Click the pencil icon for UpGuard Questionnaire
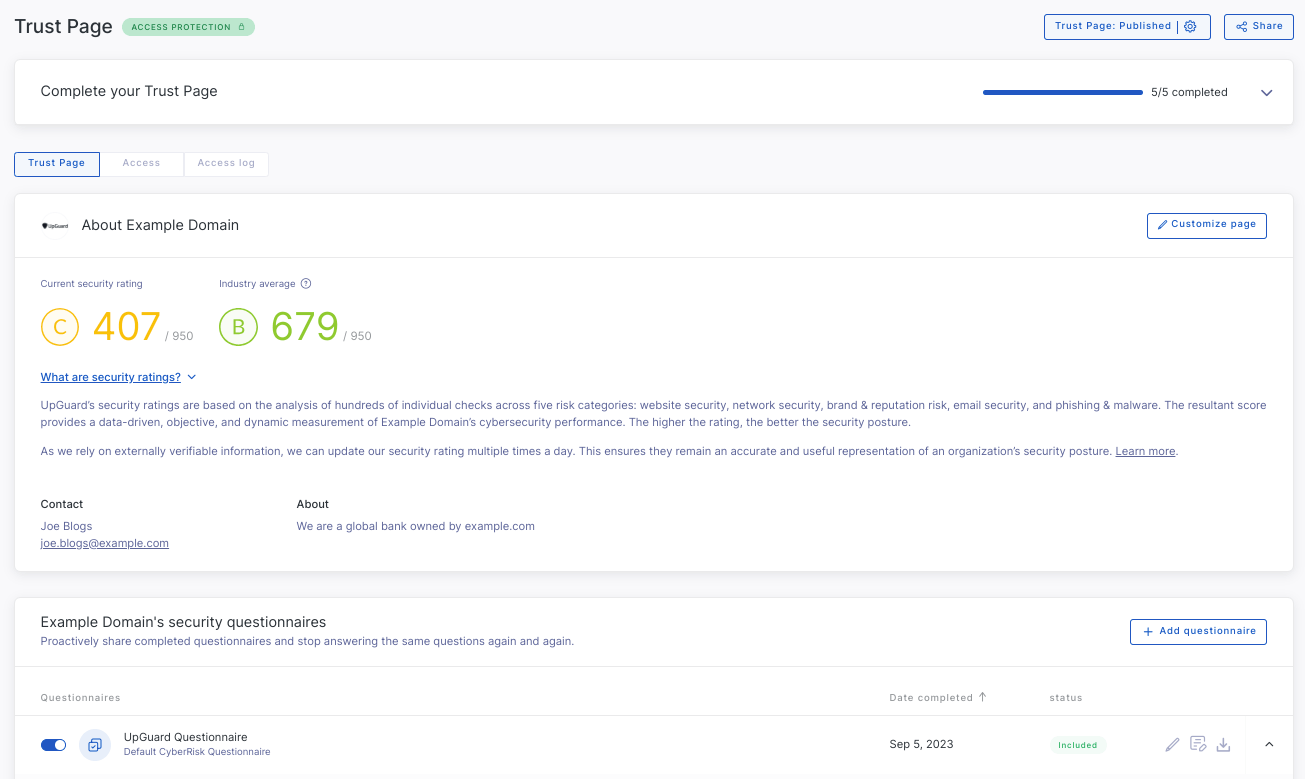The height and width of the screenshot is (779, 1305). click(x=1172, y=745)
